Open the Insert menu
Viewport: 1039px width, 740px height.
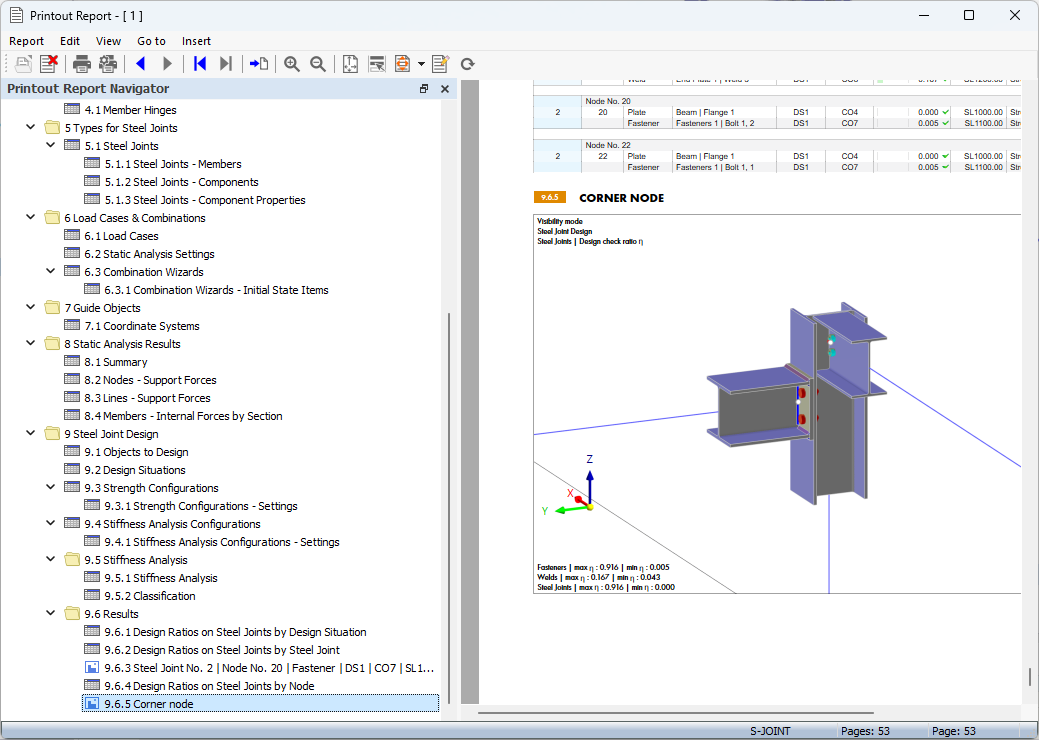click(196, 41)
